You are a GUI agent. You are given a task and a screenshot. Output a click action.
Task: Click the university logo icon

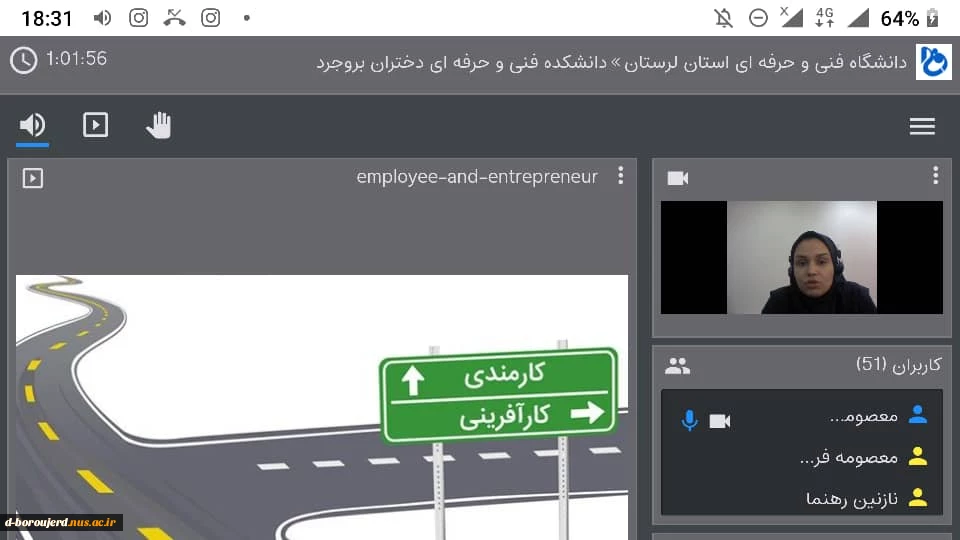point(934,62)
